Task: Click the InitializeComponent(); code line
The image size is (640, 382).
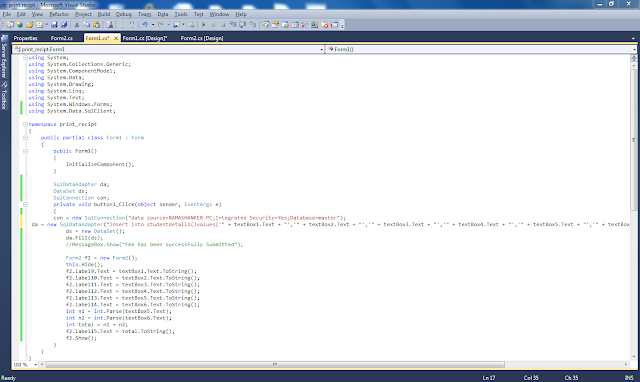Action: [x=100, y=164]
